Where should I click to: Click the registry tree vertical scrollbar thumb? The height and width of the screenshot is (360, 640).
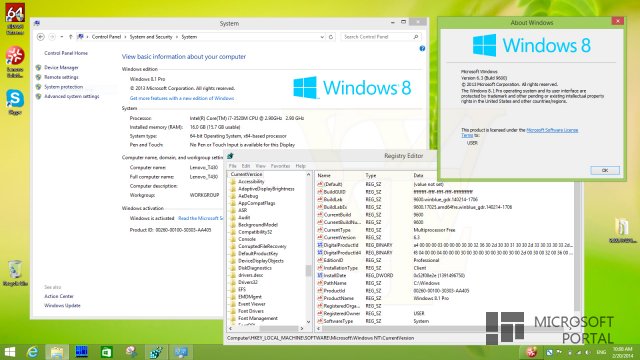click(308, 270)
